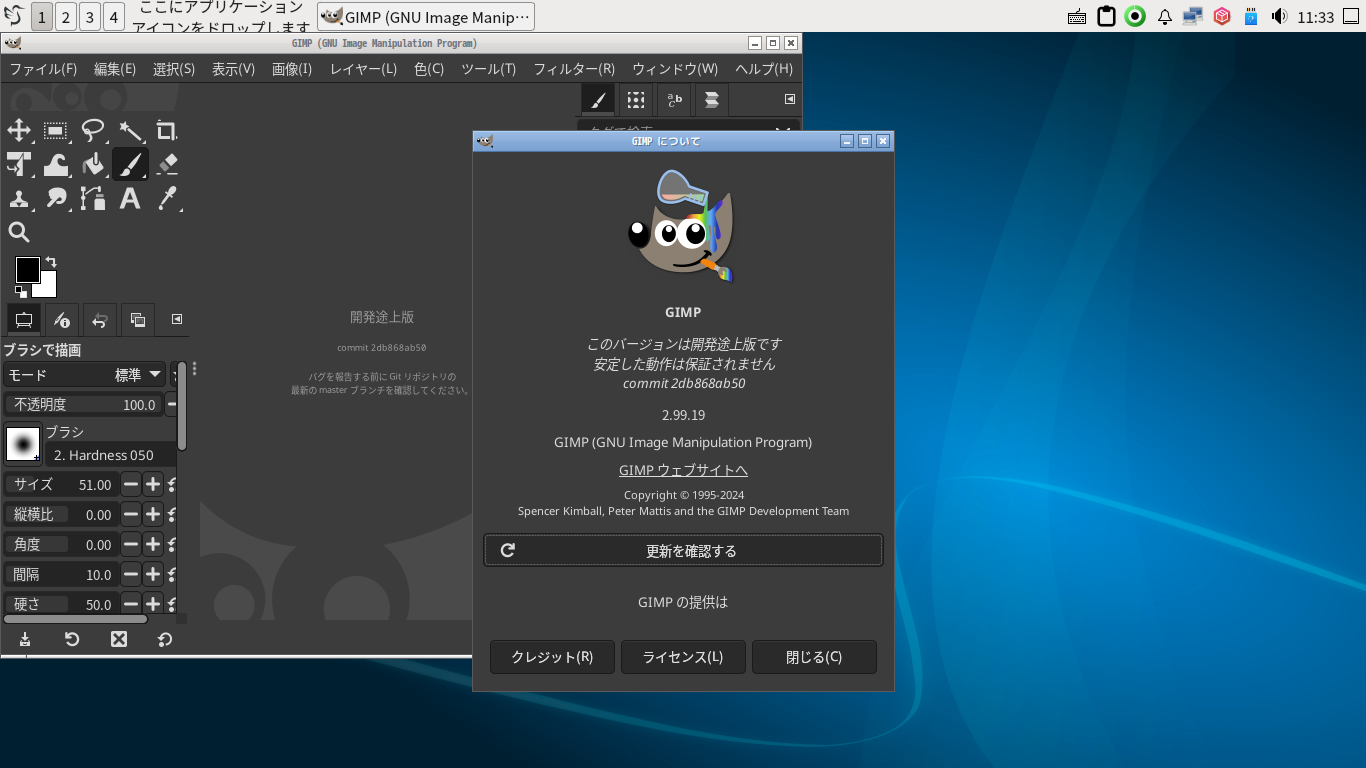Select the Zoom magnifier tool
Image resolution: width=1366 pixels, height=768 pixels.
19,232
